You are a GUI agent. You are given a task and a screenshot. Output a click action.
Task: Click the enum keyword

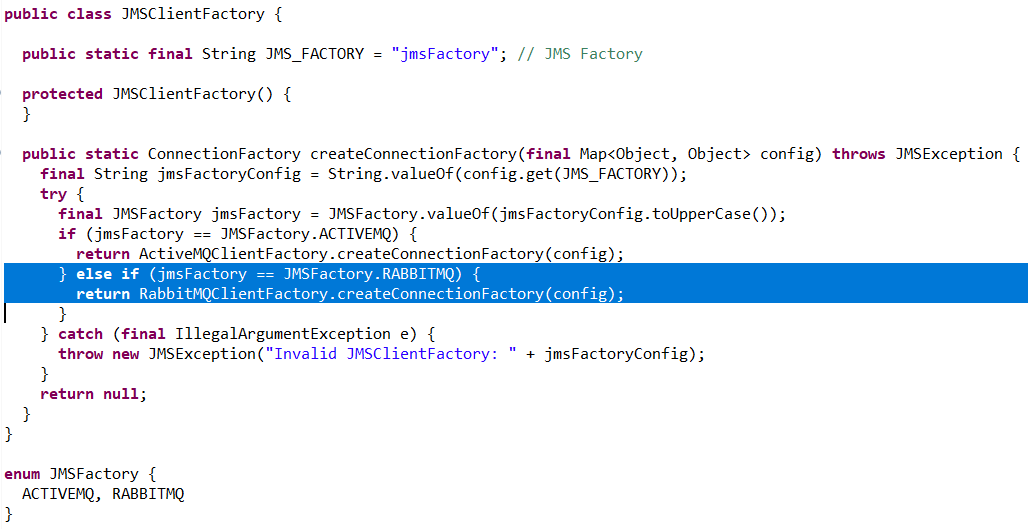tap(22, 474)
